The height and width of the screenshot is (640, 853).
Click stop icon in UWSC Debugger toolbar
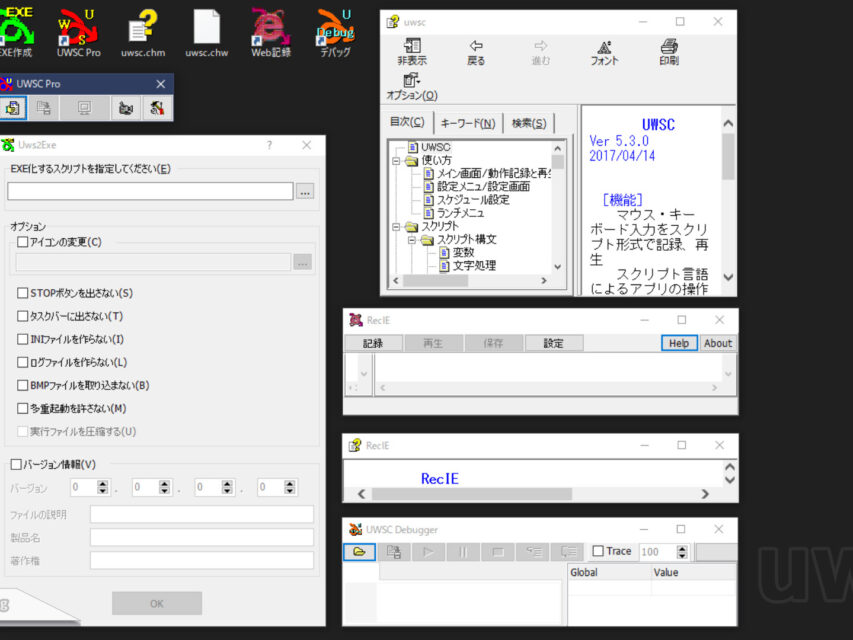tap(497, 552)
